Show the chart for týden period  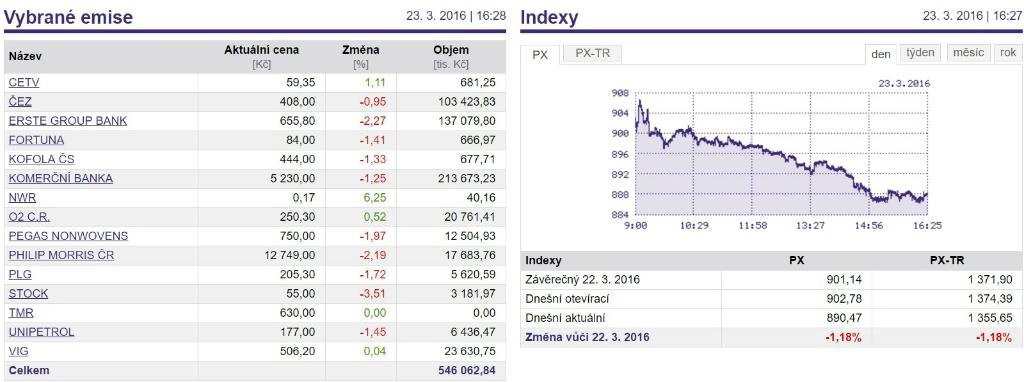920,53
